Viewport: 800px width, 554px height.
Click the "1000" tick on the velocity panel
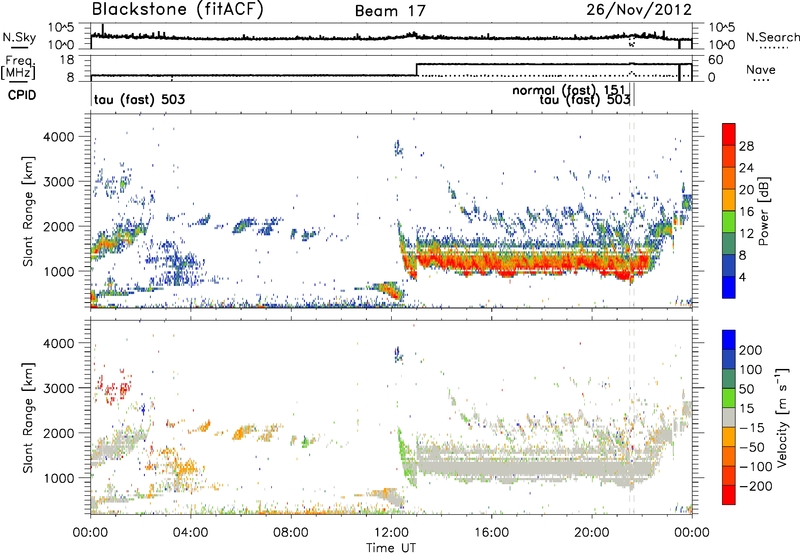click(x=58, y=478)
